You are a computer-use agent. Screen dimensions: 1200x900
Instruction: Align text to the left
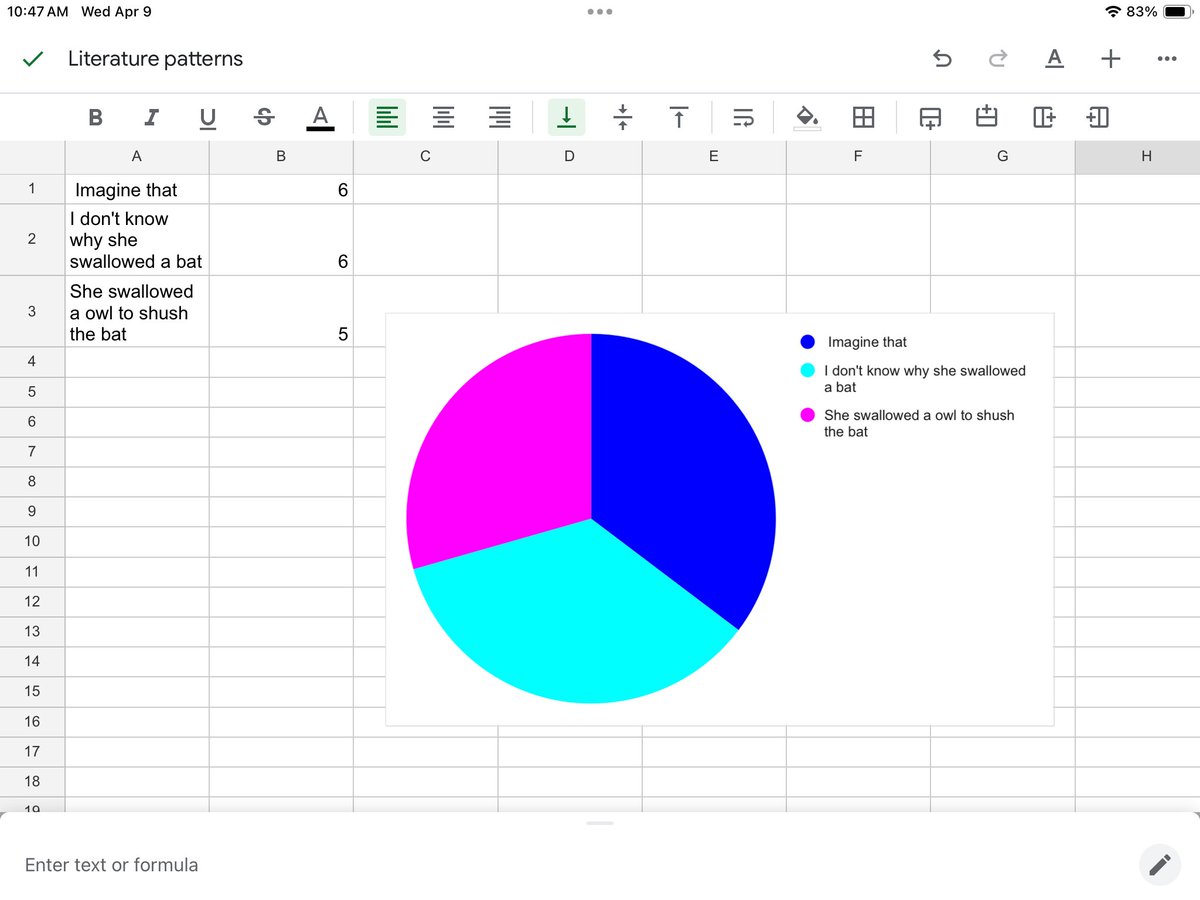pos(387,117)
